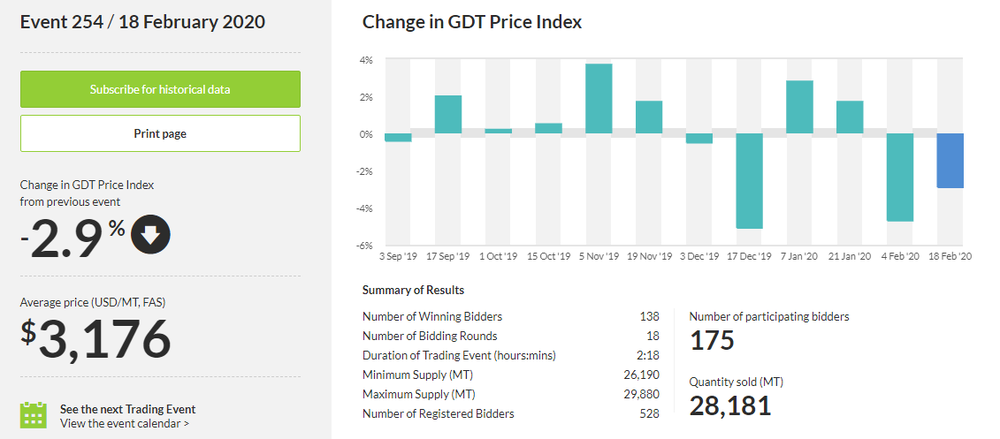Select the 17 Dec '19 negative bar
Viewport: 1000px width, 439px height.
749,181
